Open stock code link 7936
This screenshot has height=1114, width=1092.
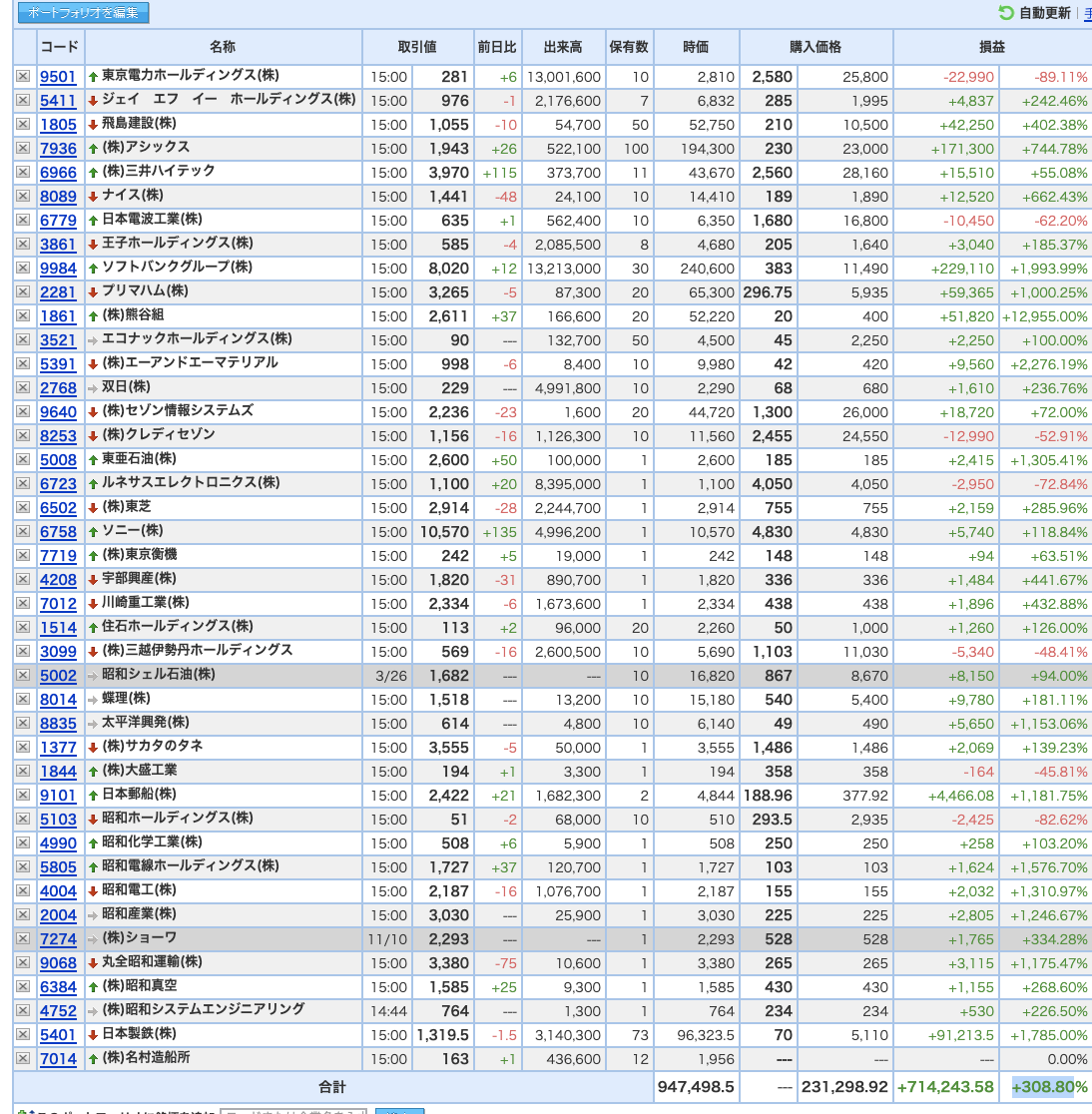click(x=58, y=149)
